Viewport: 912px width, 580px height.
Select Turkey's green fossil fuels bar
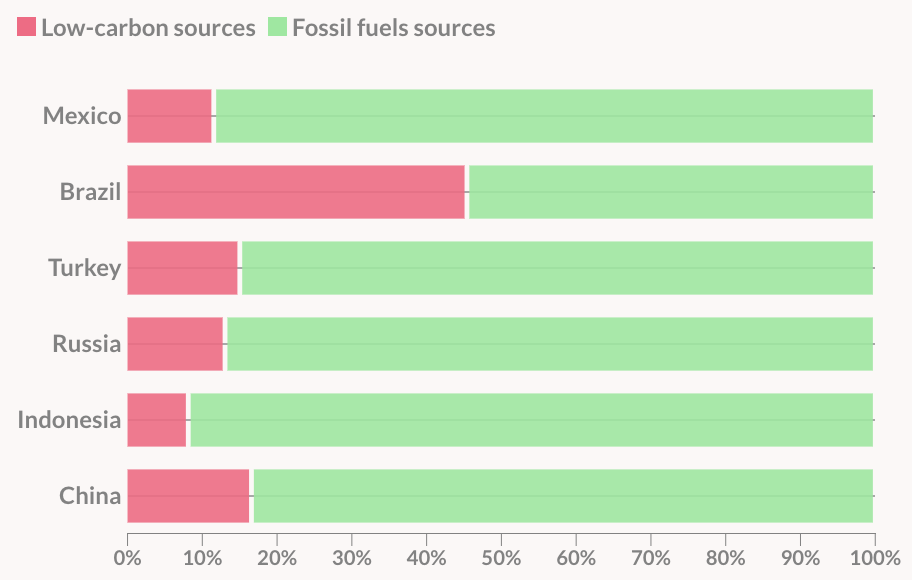(557, 268)
